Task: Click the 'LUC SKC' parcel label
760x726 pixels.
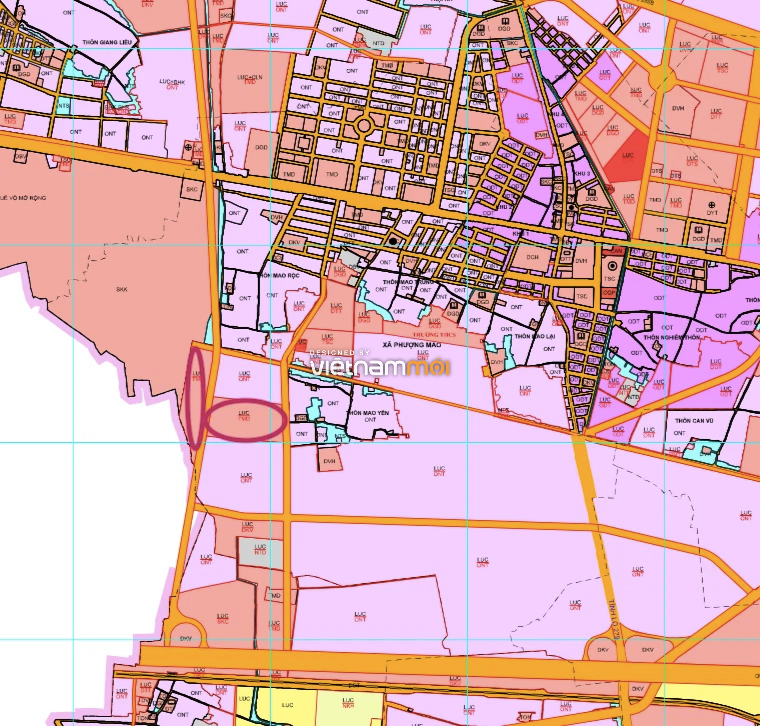Action: (222, 618)
